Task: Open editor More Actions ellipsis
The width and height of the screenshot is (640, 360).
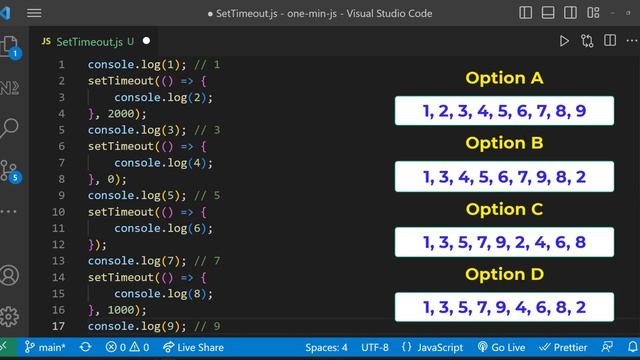Action: point(632,40)
